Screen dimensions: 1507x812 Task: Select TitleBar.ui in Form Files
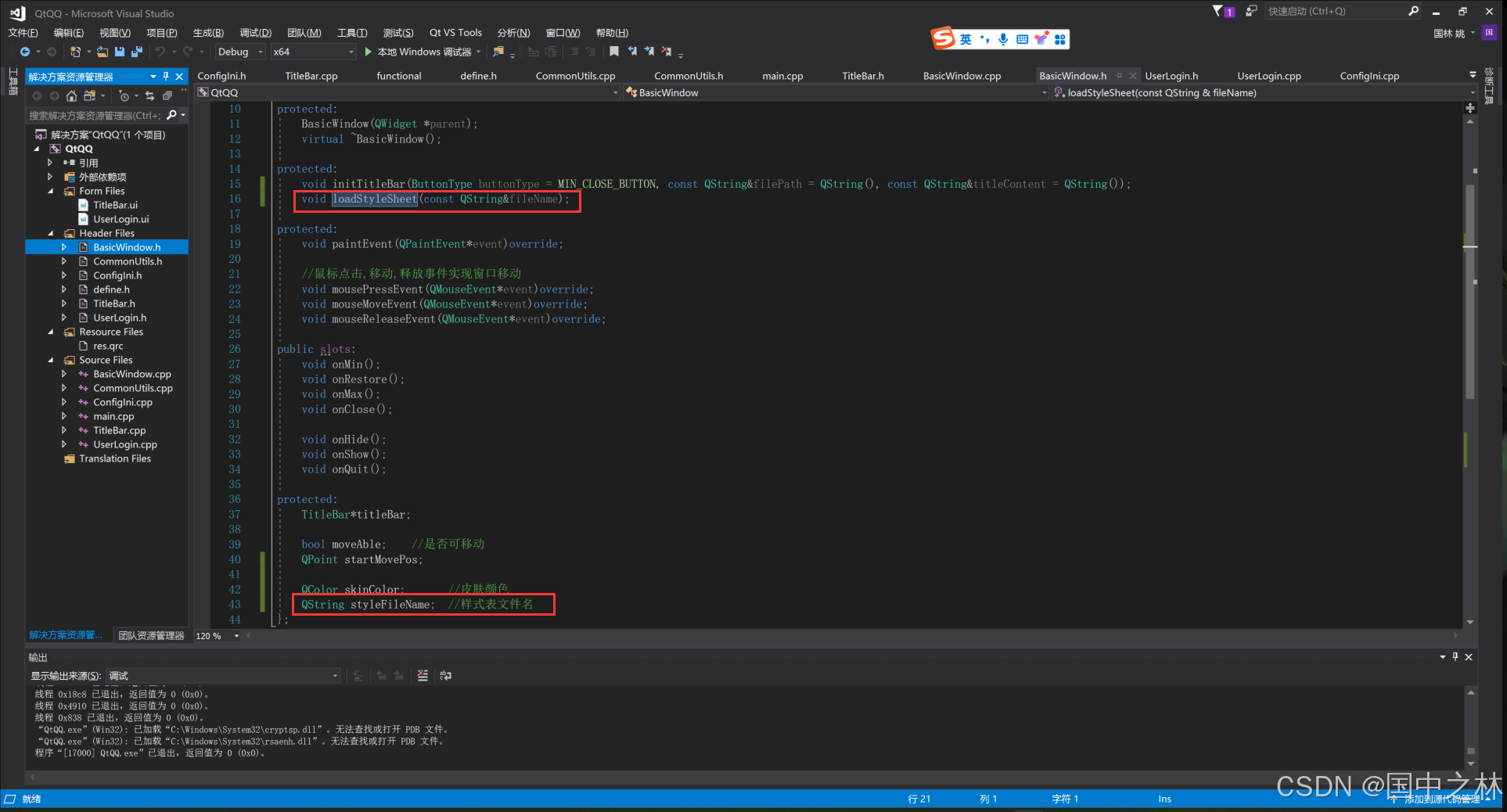pos(115,205)
